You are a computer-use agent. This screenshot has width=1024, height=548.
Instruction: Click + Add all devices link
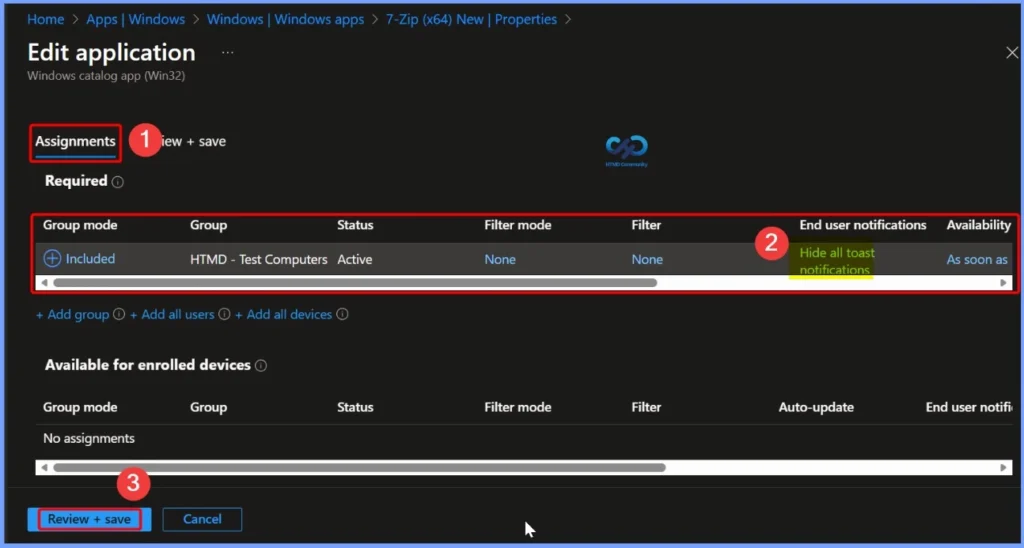283,314
